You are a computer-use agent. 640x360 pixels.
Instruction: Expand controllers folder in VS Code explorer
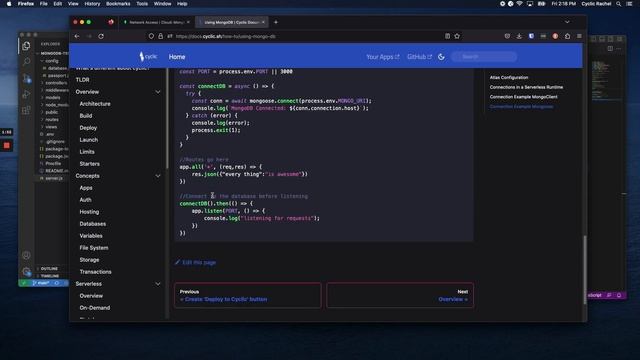click(x=56, y=83)
